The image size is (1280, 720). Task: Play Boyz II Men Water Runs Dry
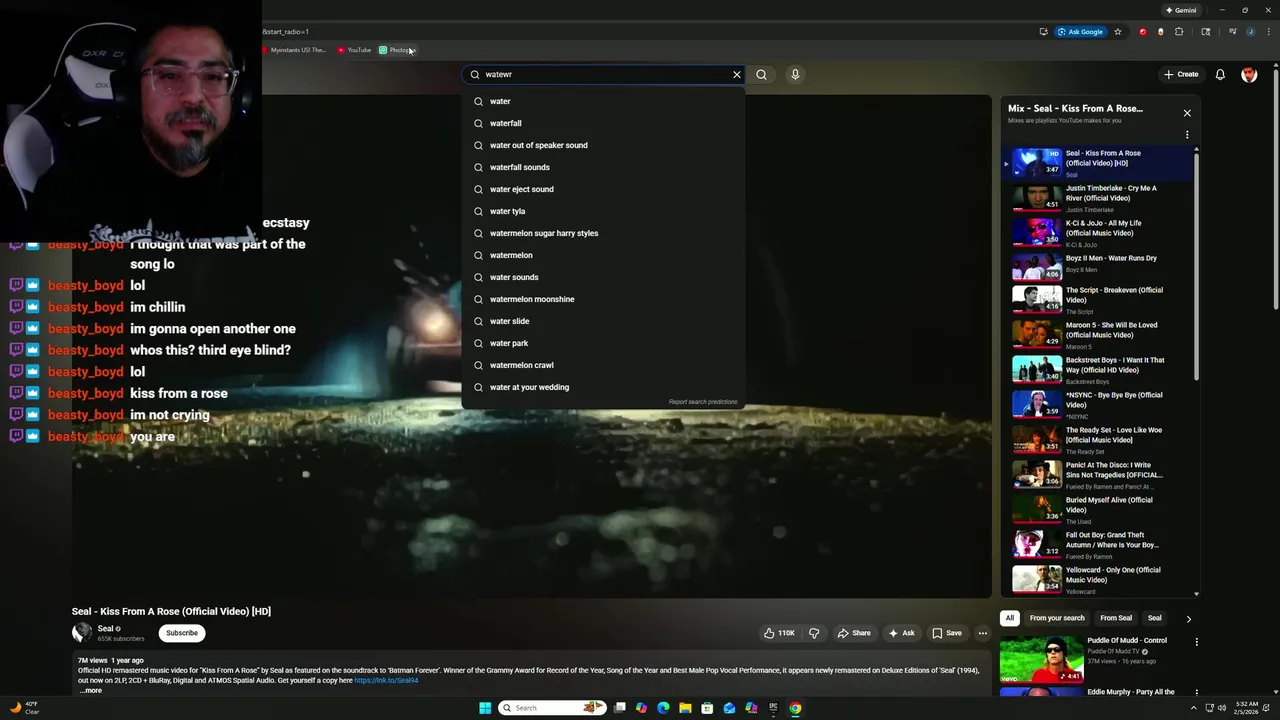1098,265
